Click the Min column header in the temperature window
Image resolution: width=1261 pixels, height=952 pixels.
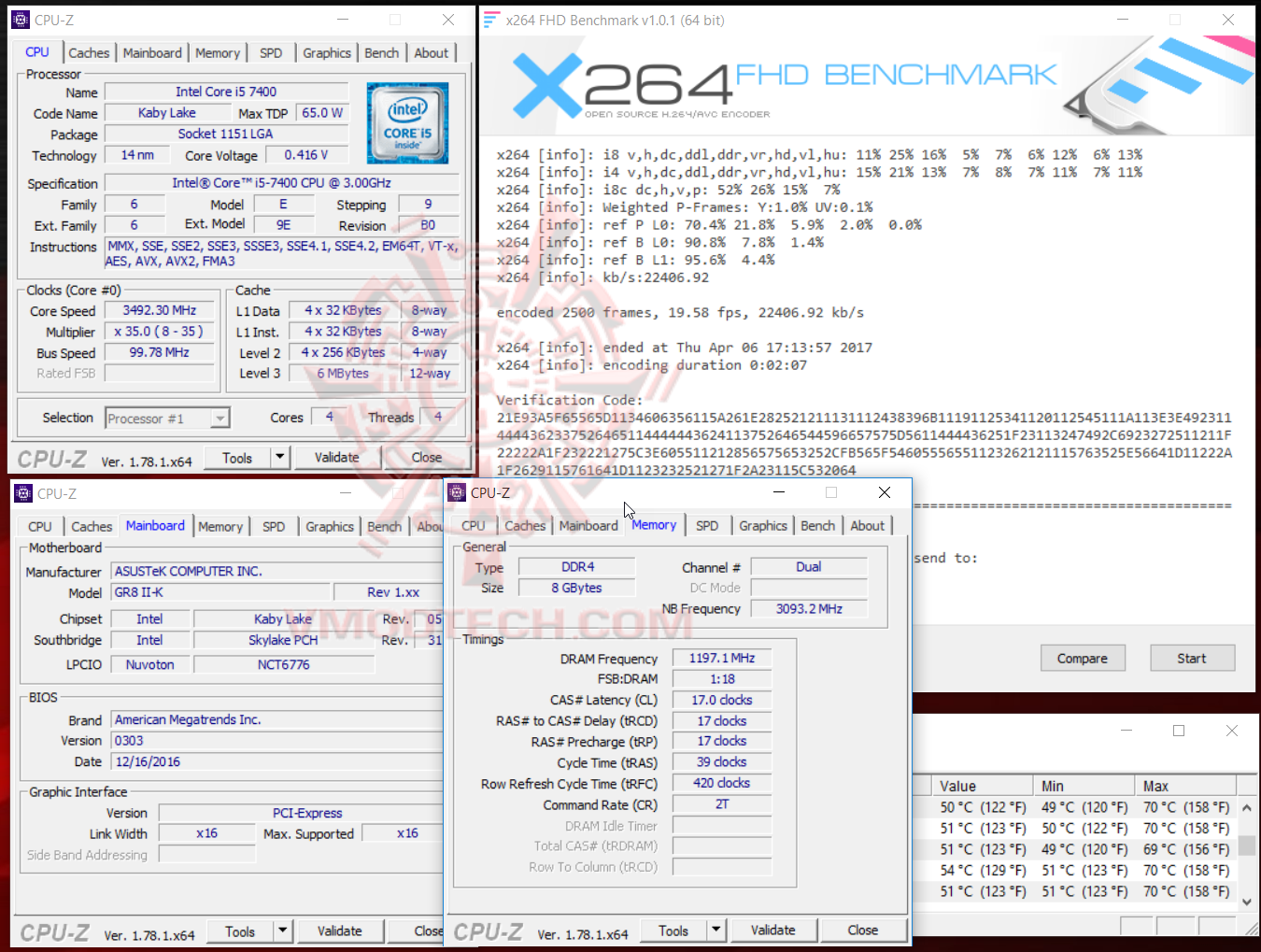(1085, 786)
